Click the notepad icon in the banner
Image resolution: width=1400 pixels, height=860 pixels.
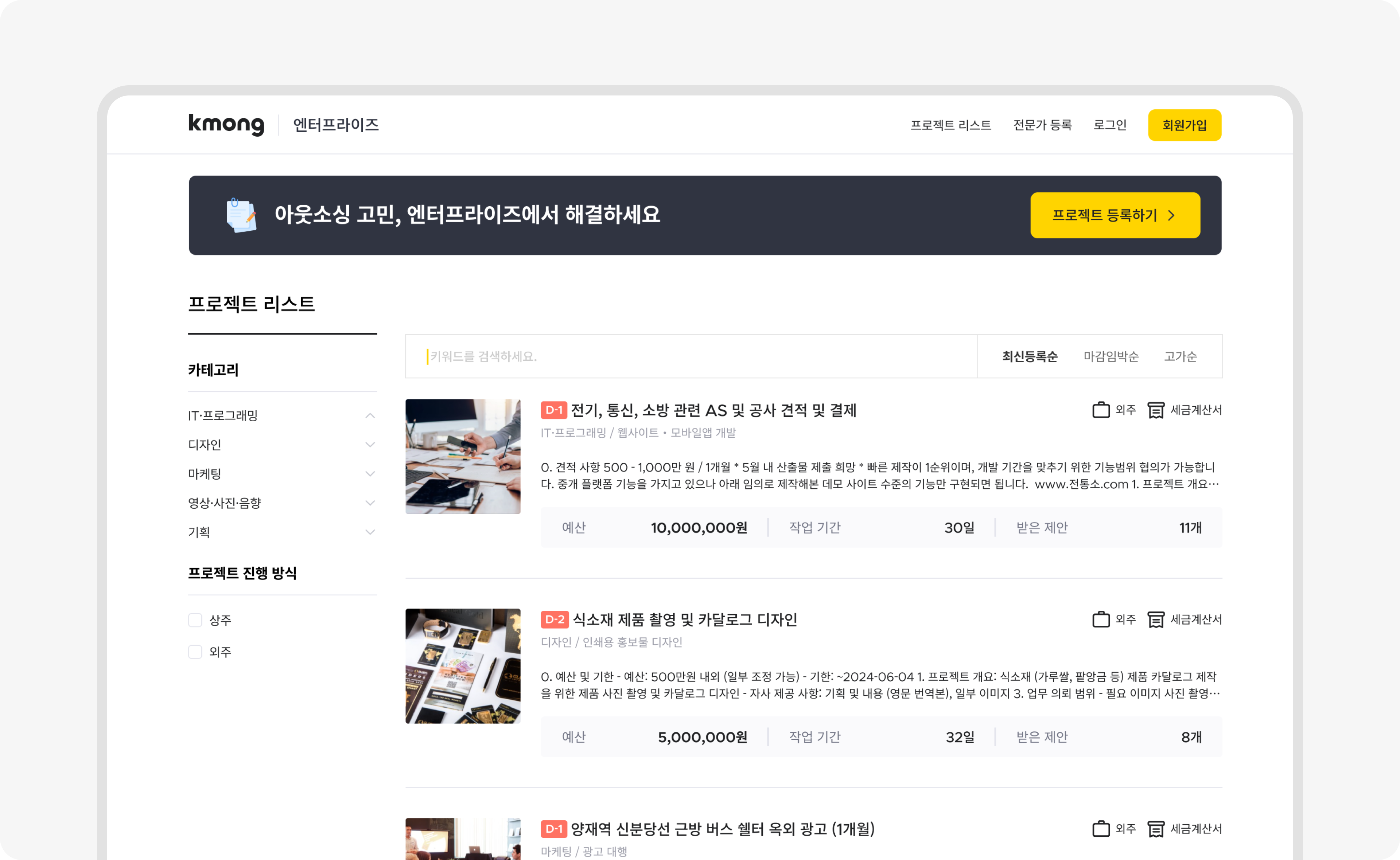(x=241, y=215)
